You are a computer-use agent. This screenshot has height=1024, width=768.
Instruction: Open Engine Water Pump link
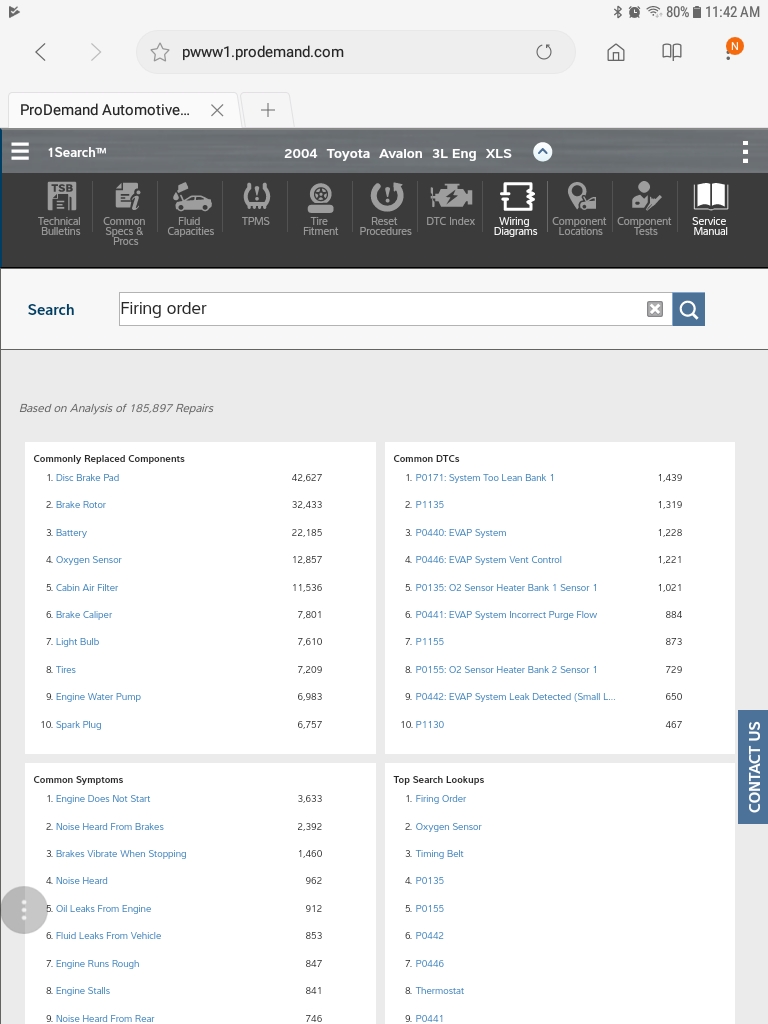tap(98, 697)
